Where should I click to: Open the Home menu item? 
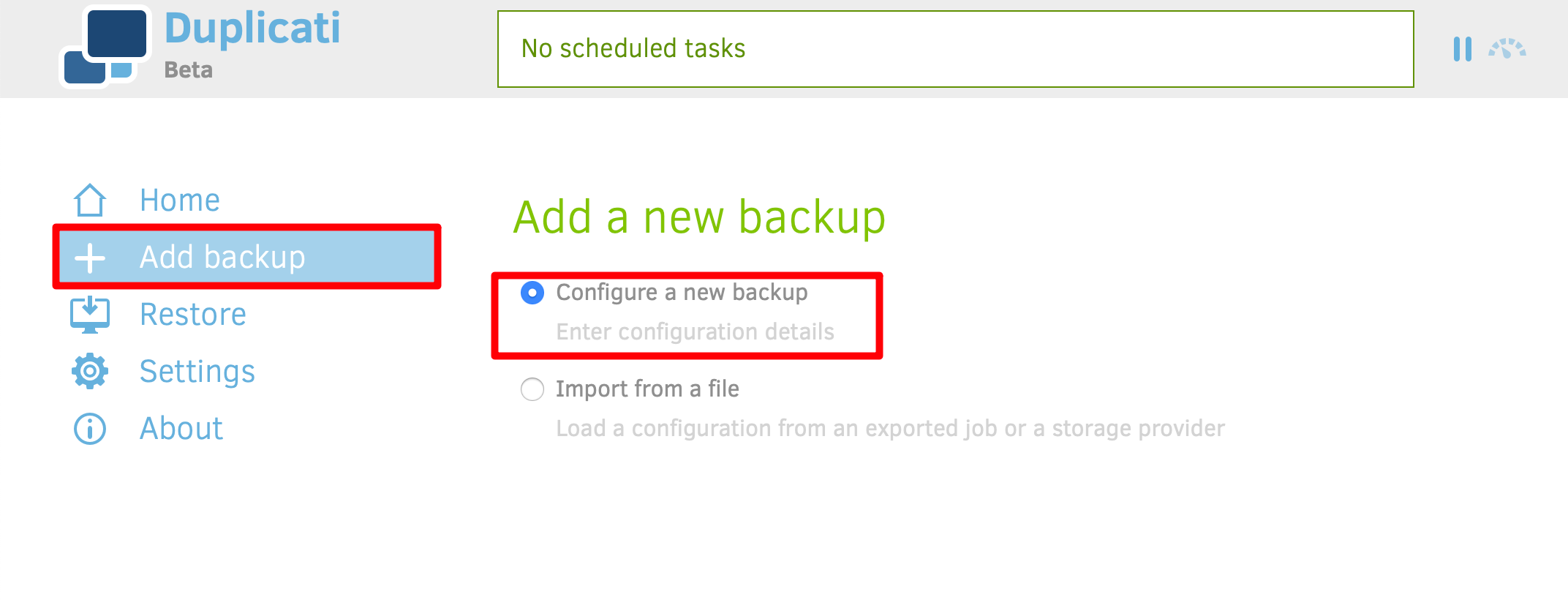(x=180, y=200)
